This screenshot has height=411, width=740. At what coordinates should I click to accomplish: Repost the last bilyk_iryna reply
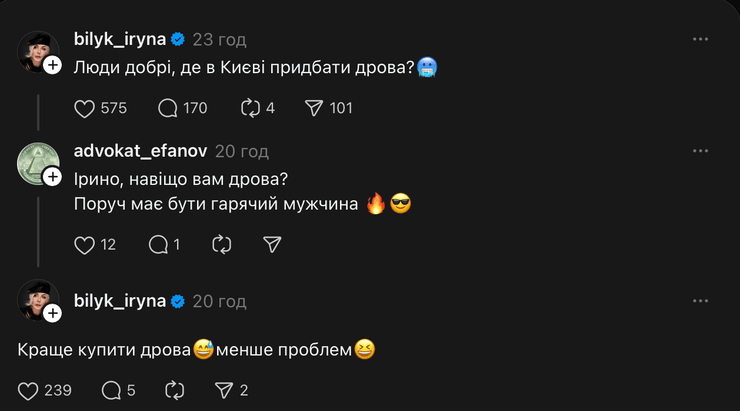tap(176, 390)
